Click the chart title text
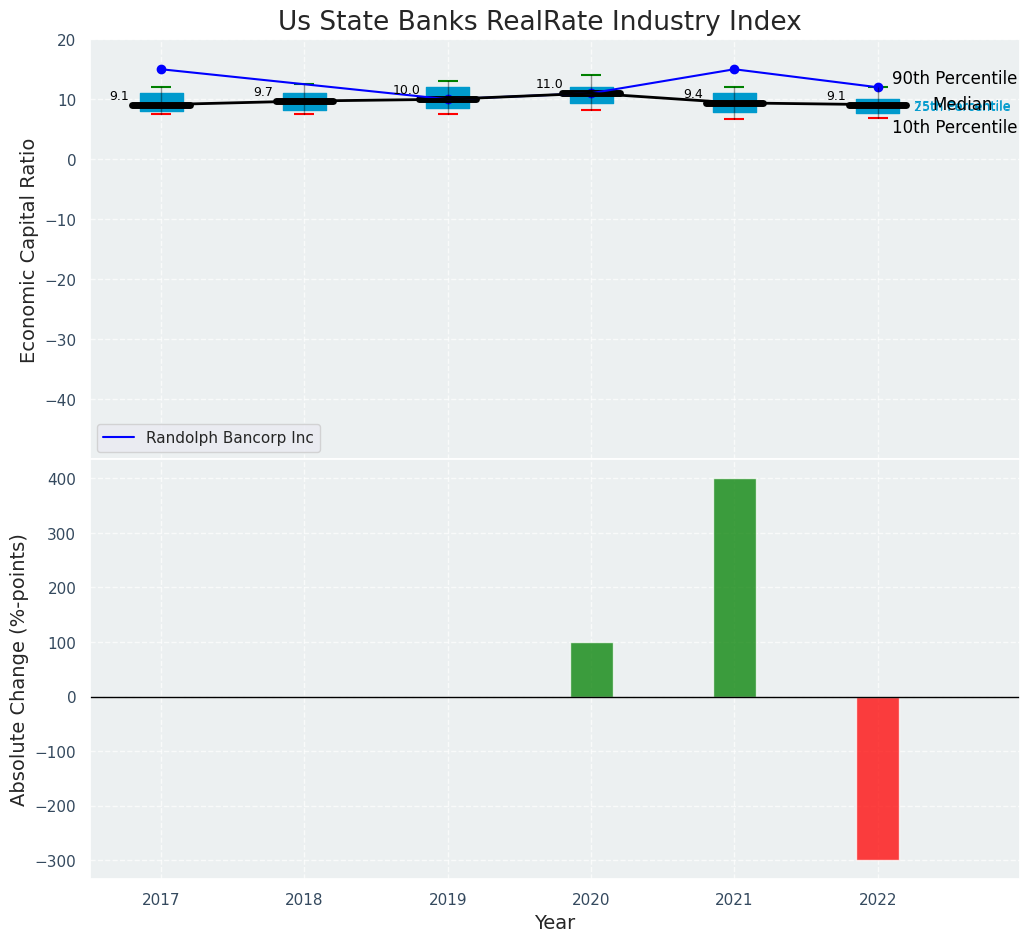The height and width of the screenshot is (942, 1029). 539,22
